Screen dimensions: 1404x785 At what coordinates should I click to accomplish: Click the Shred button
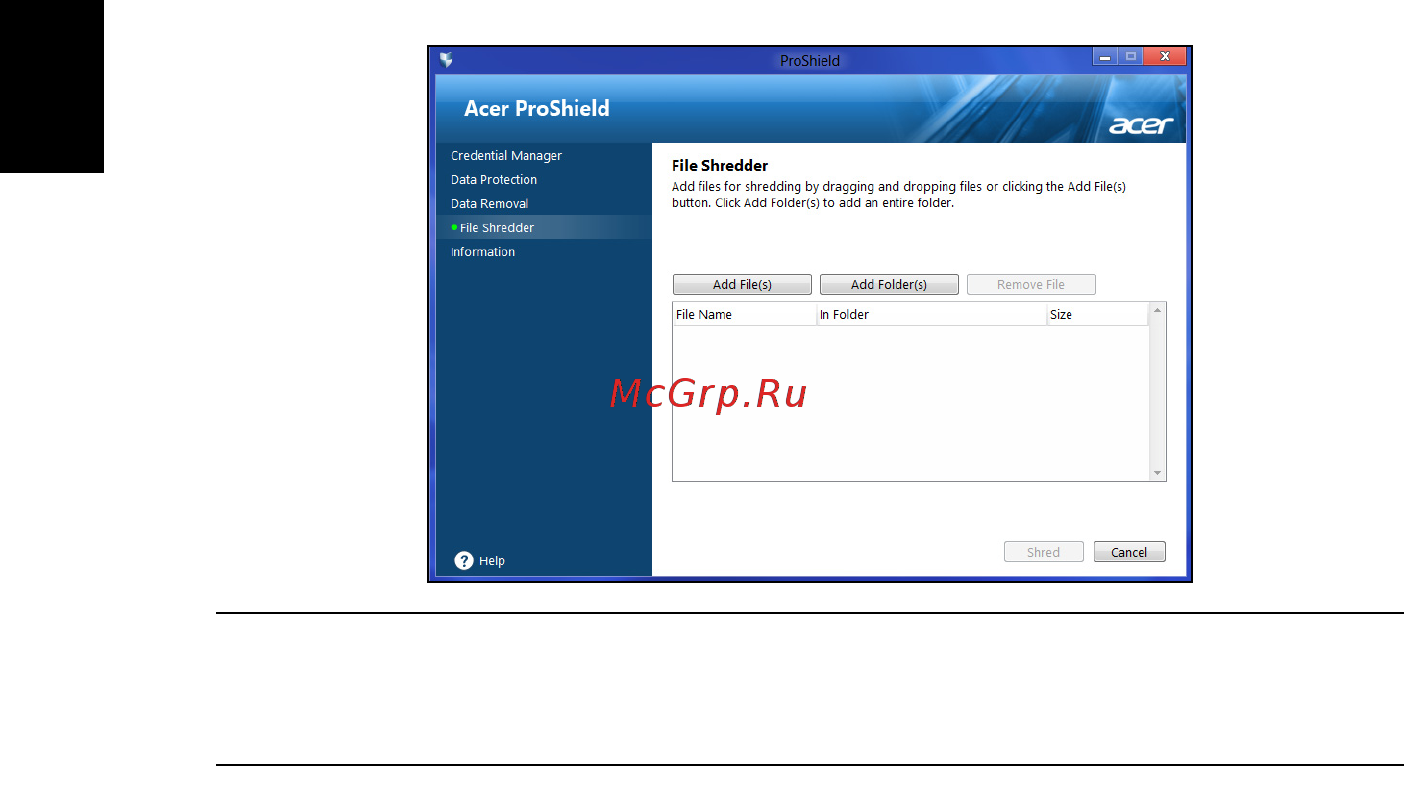[1043, 552]
